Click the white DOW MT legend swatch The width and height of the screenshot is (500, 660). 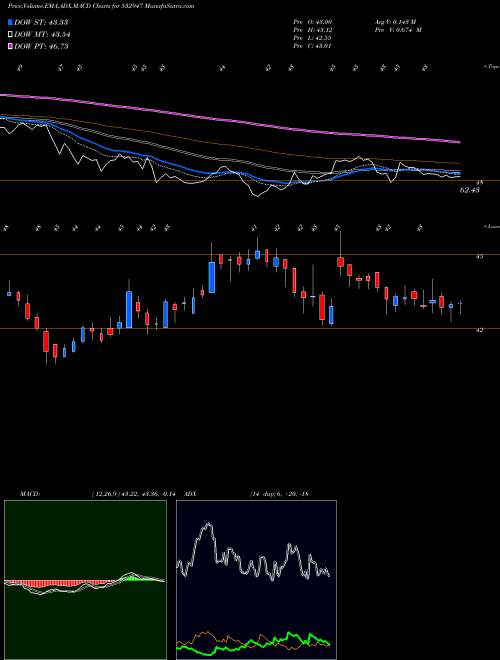pos(10,35)
